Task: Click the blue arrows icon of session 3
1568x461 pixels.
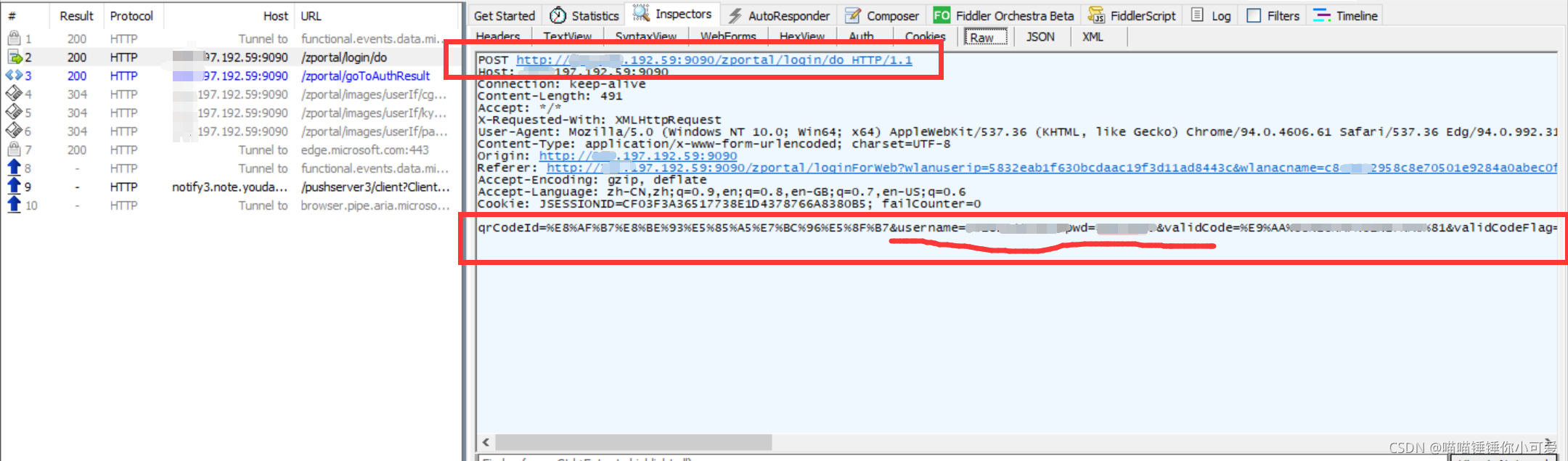Action: [x=14, y=76]
